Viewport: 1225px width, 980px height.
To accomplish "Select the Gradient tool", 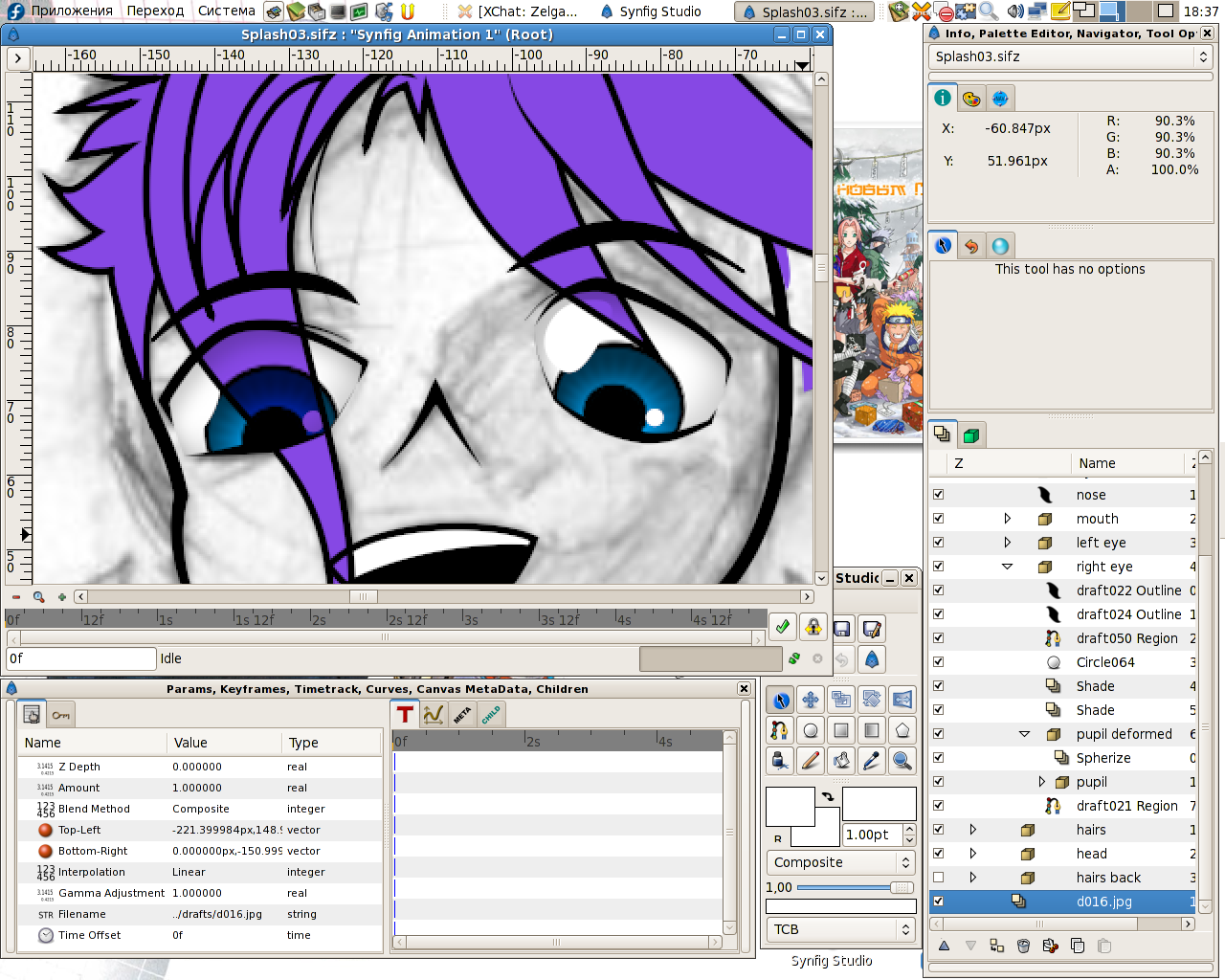I will click(x=872, y=730).
